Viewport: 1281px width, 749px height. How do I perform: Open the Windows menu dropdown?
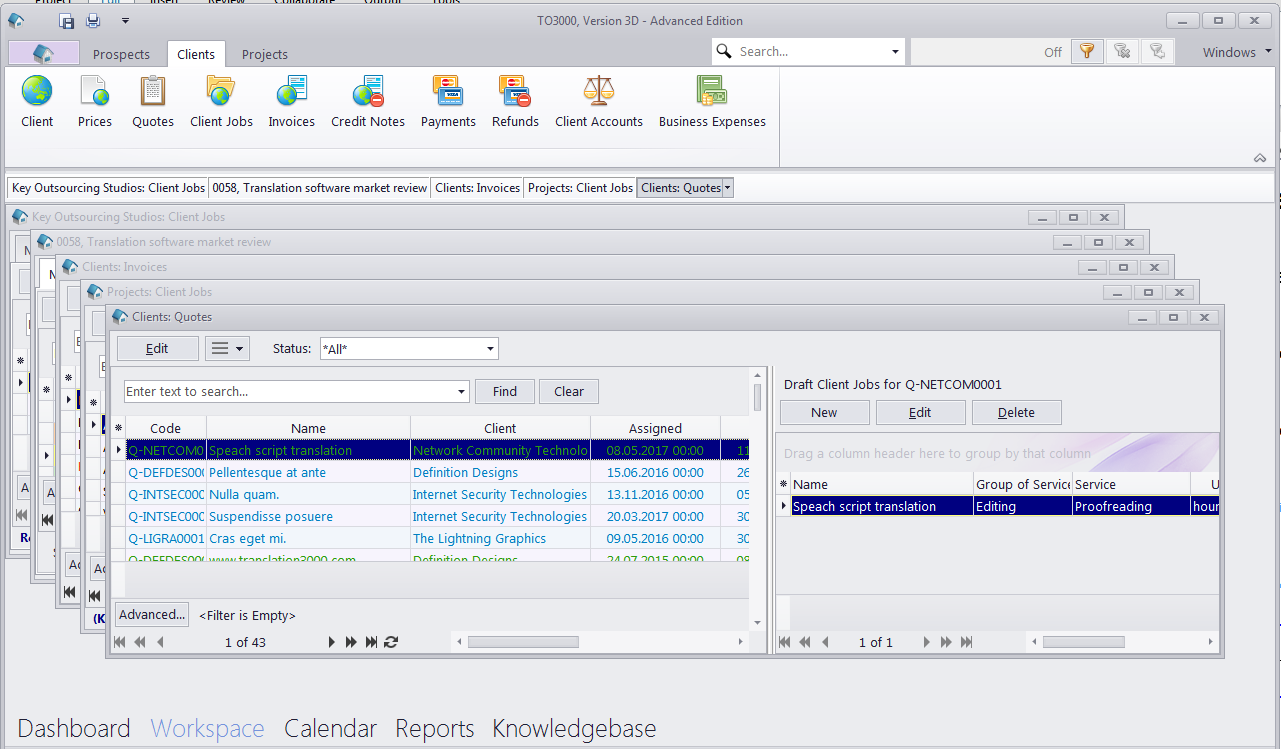1236,52
